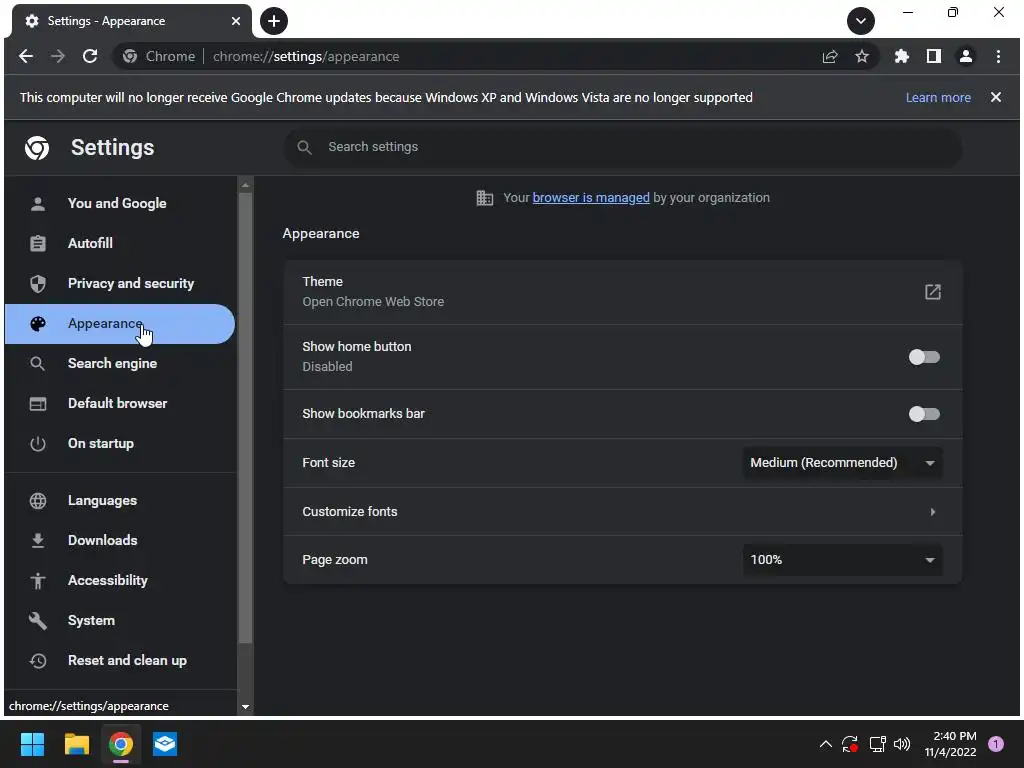The height and width of the screenshot is (768, 1024).
Task: Click the volume speaker tray icon
Action: 902,744
